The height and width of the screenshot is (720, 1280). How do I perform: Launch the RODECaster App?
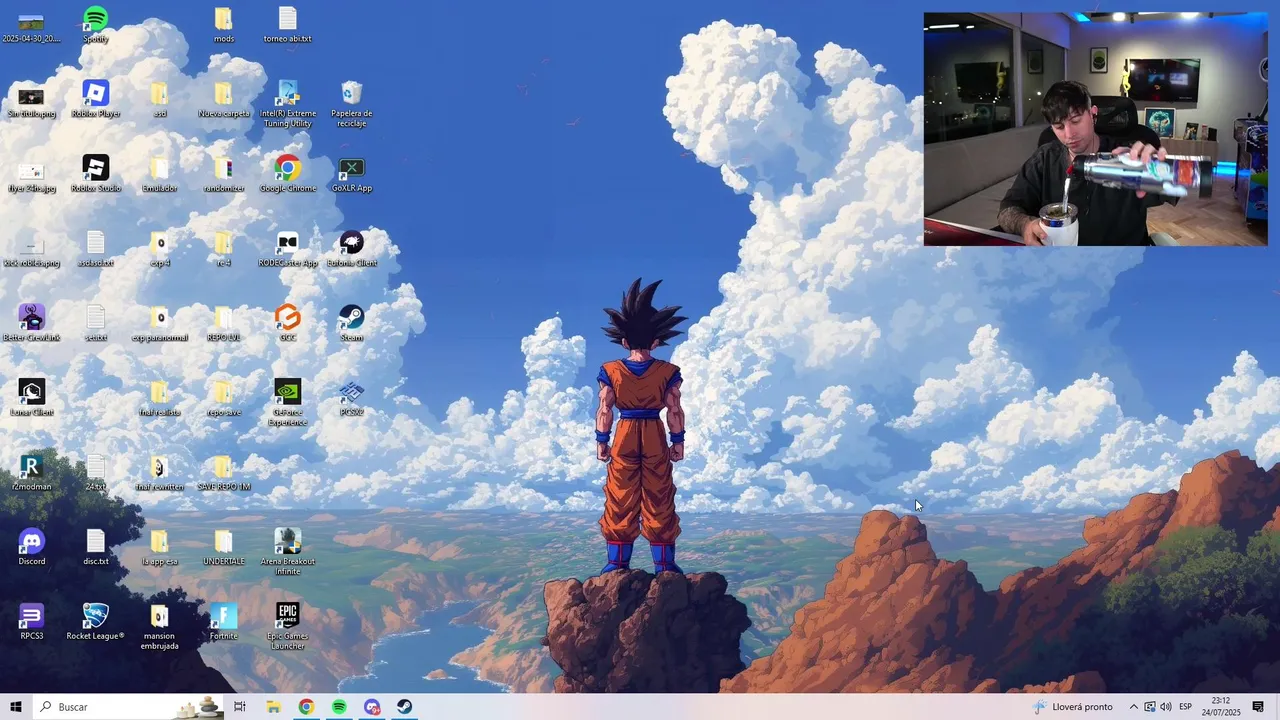tap(288, 249)
